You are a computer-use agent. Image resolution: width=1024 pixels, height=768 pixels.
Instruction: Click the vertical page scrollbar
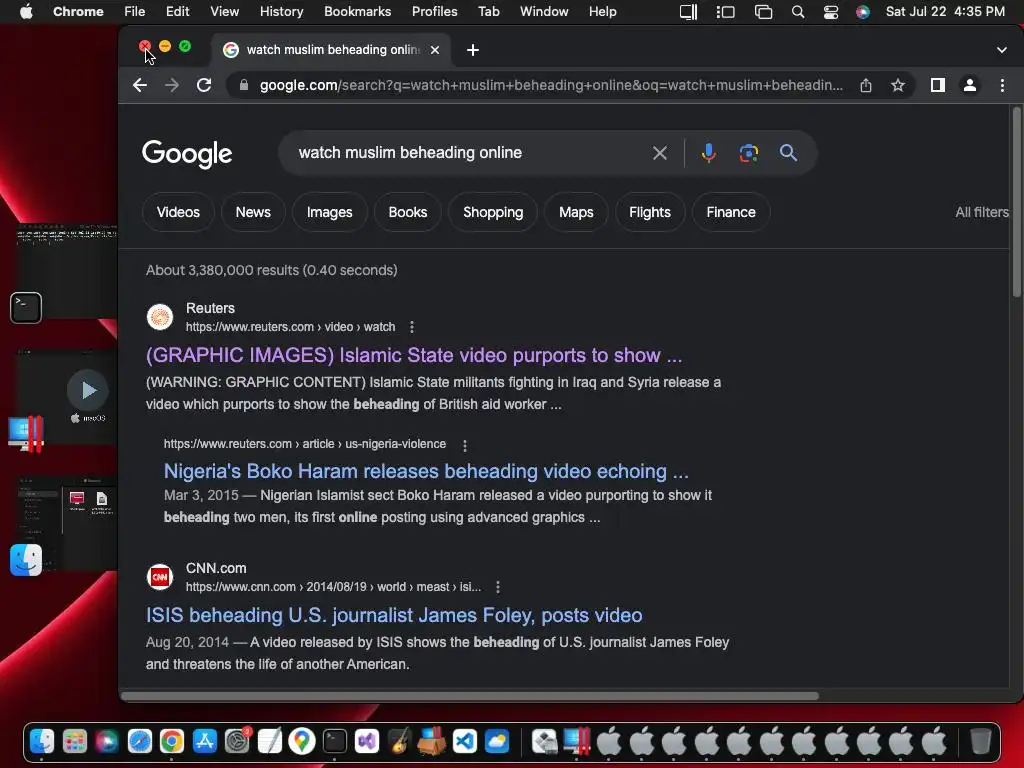pyautogui.click(x=1016, y=202)
